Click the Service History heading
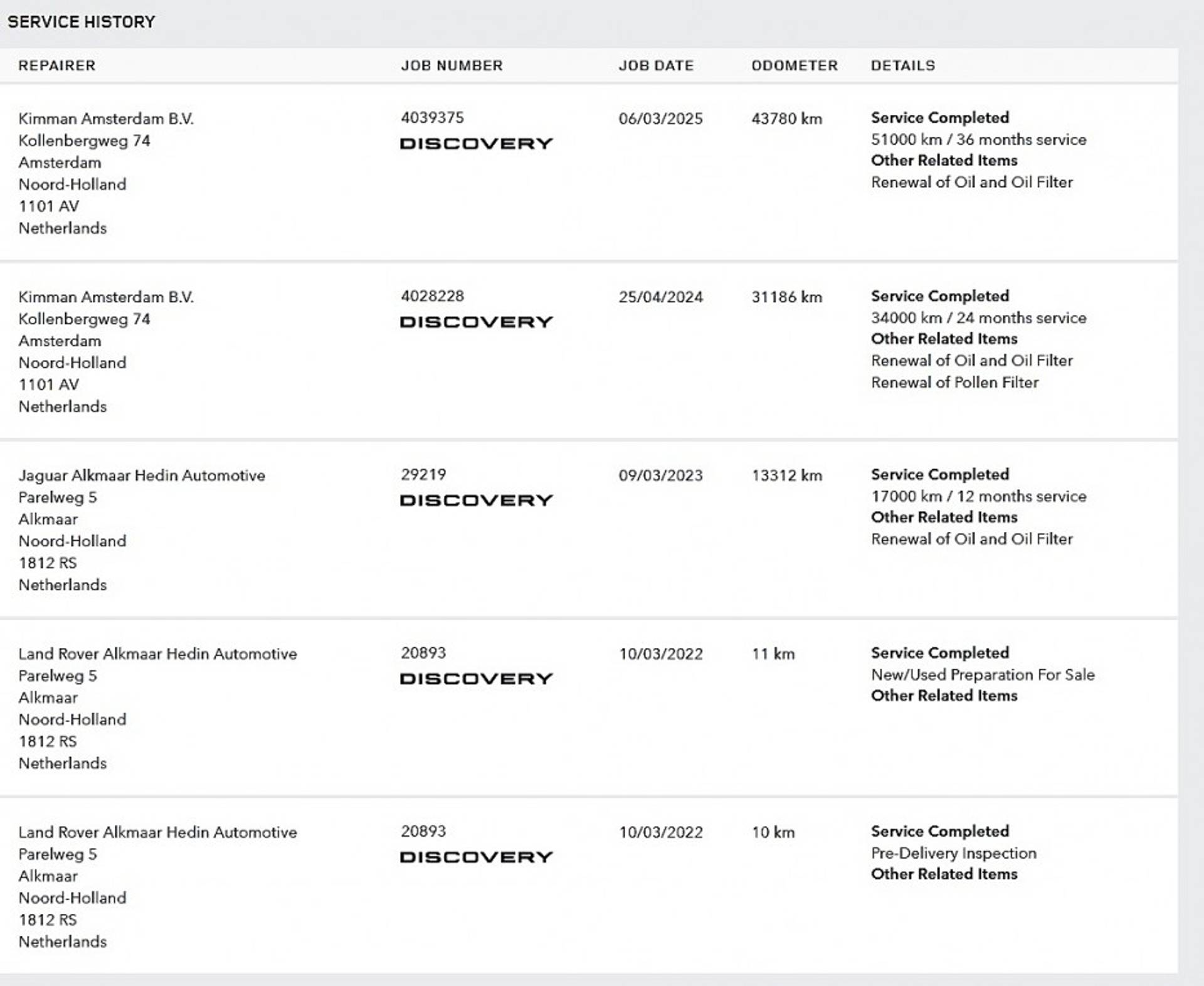This screenshot has height=986, width=1204. click(82, 22)
